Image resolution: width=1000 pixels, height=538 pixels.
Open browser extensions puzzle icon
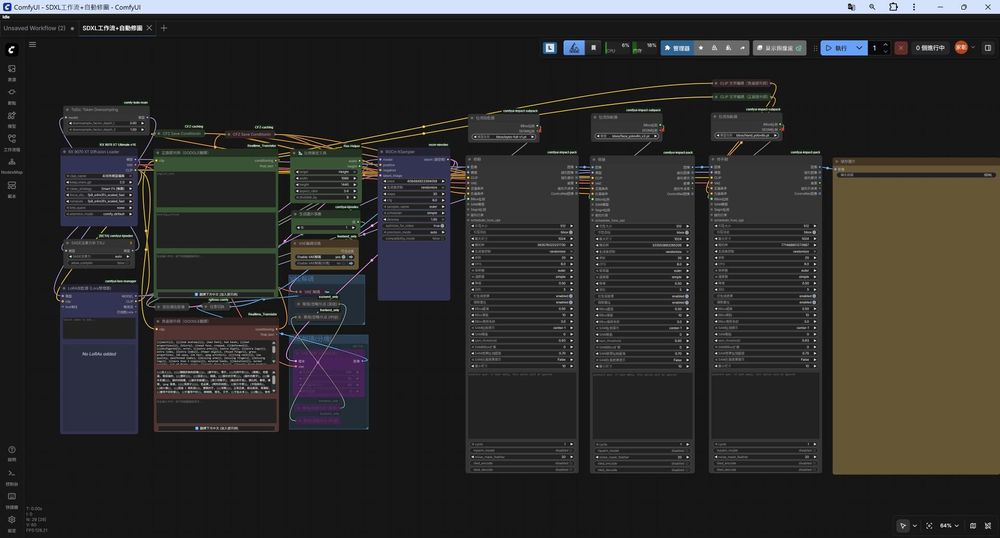[893, 7]
